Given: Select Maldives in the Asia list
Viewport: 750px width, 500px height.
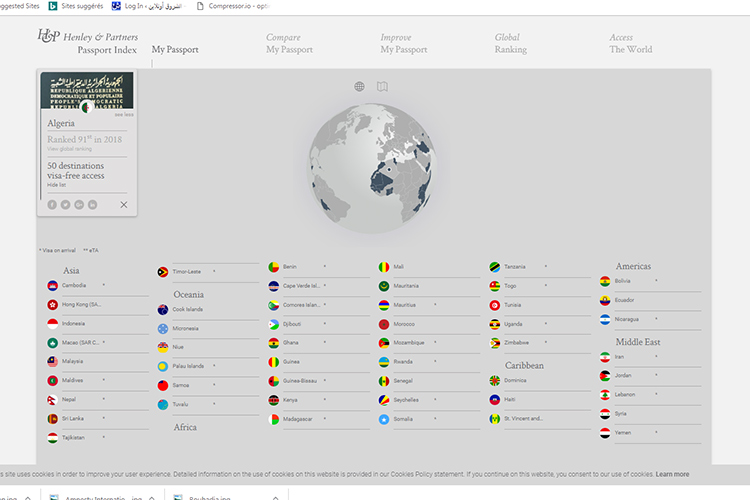Looking at the screenshot, I should tap(72, 380).
